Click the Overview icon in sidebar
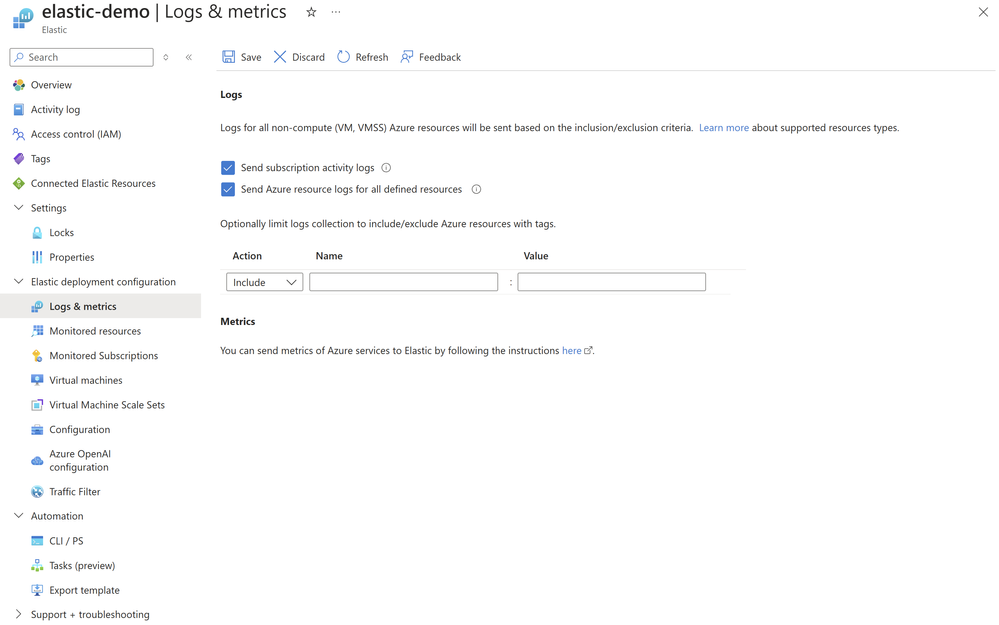The image size is (999, 625). pyautogui.click(x=19, y=85)
